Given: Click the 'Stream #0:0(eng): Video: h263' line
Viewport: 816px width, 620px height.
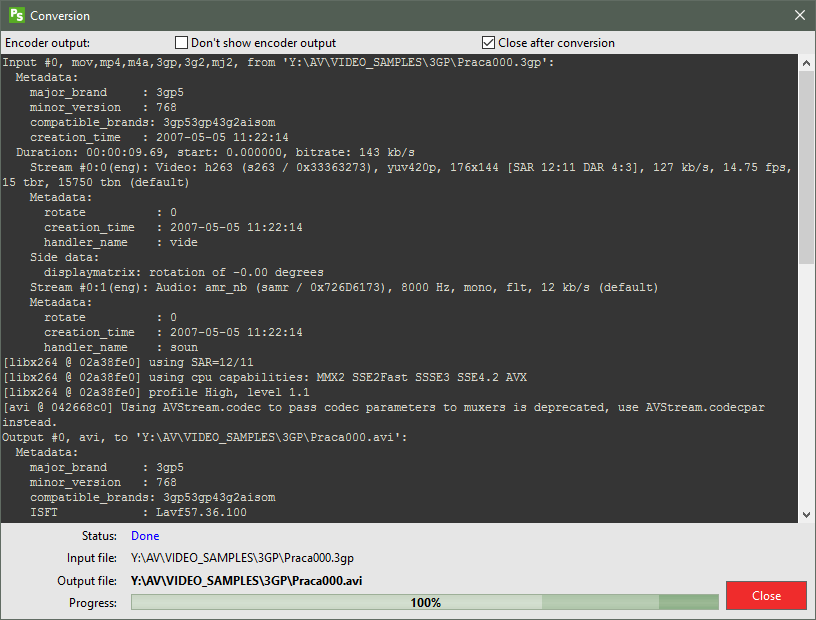Looking at the screenshot, I should 411,168.
